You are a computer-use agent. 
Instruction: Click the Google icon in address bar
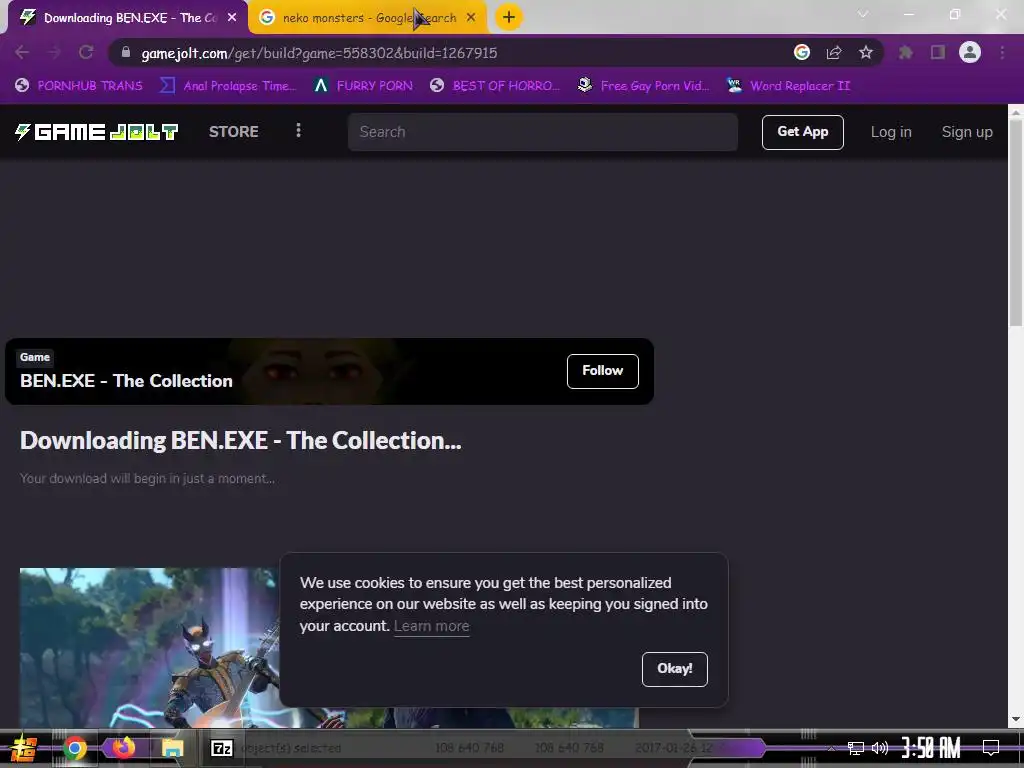[x=802, y=52]
